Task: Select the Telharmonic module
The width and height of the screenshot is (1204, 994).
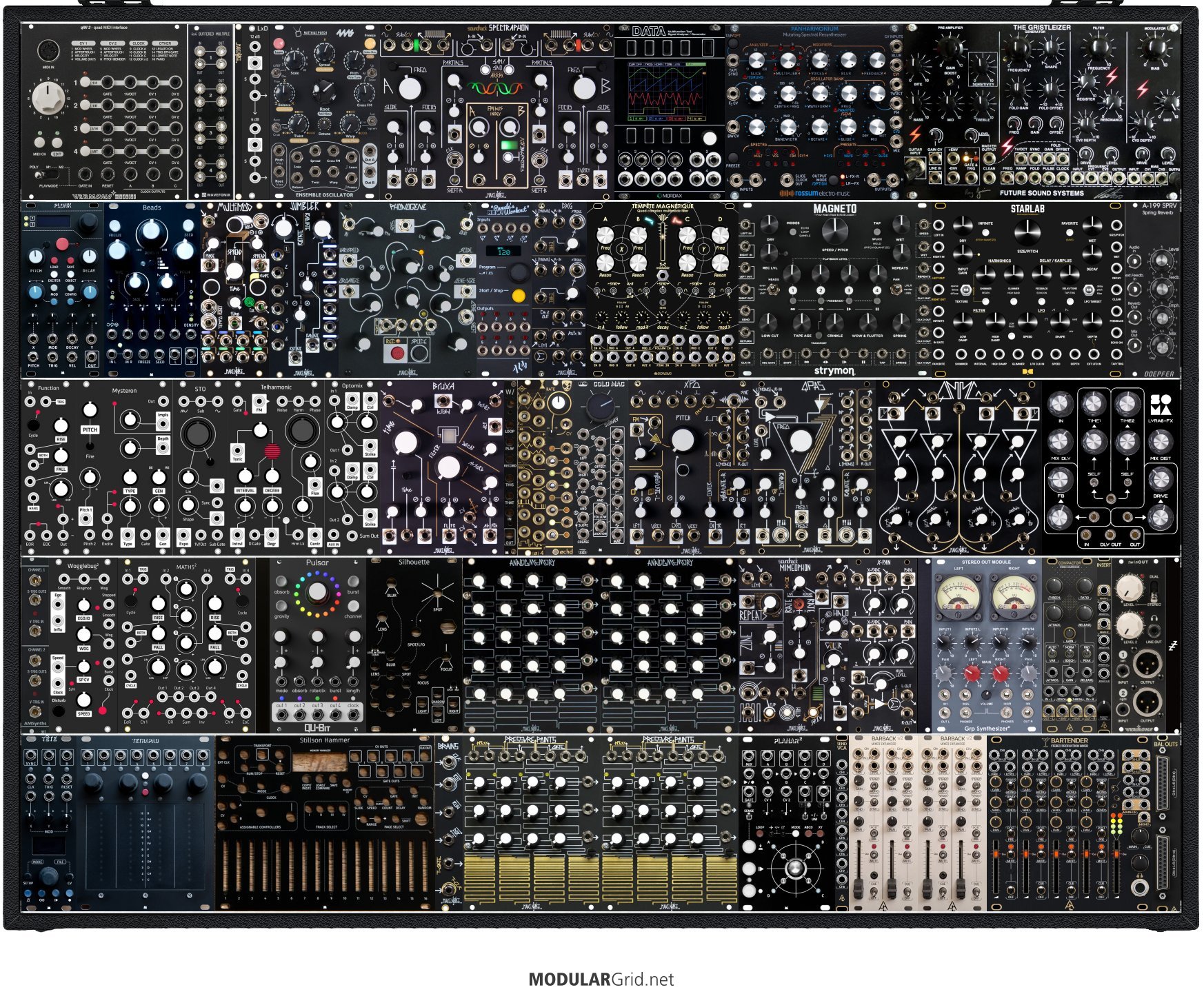Action: click(x=277, y=467)
